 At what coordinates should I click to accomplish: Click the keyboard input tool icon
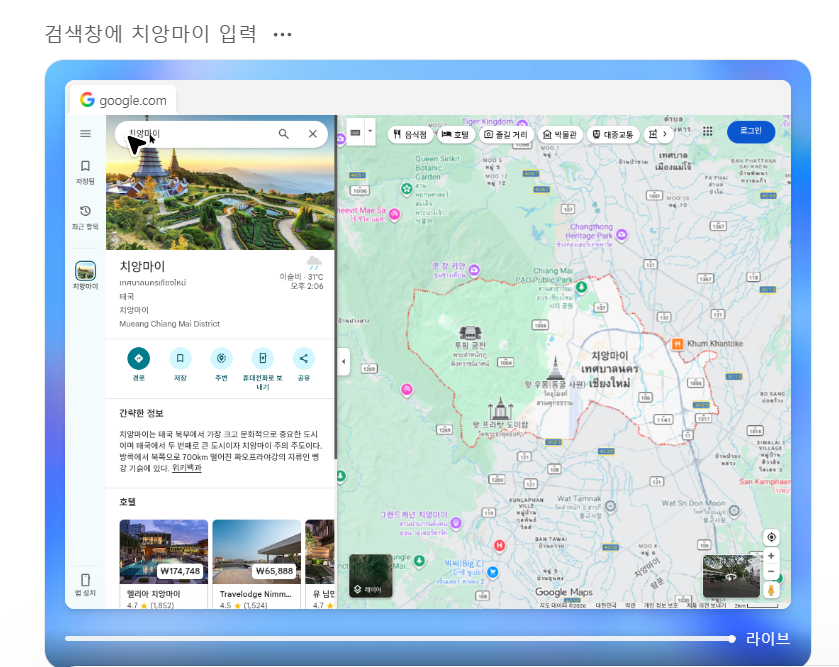356,132
